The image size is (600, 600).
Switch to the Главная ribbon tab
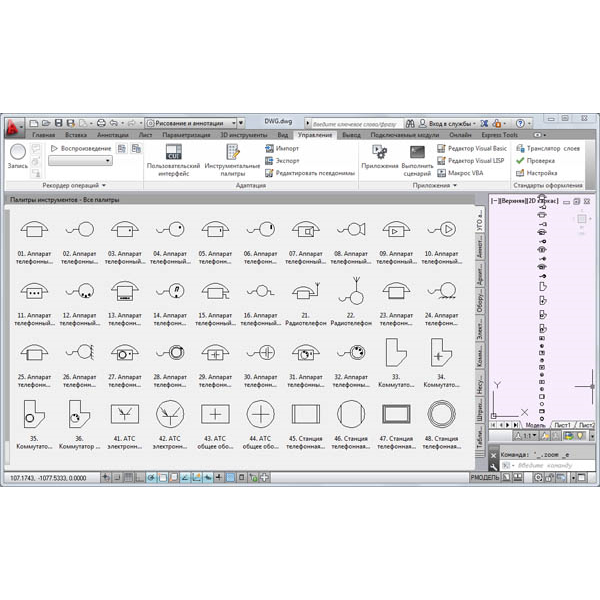pyautogui.click(x=43, y=135)
